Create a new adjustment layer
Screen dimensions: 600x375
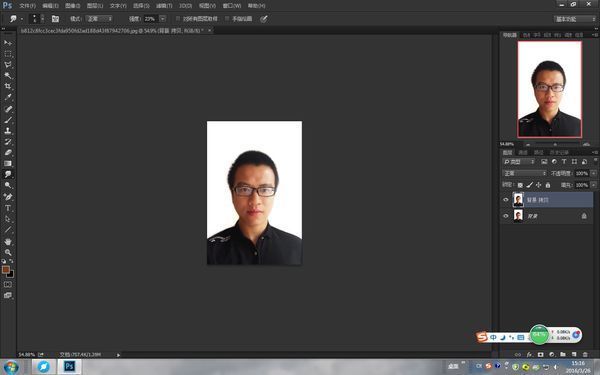(552, 355)
